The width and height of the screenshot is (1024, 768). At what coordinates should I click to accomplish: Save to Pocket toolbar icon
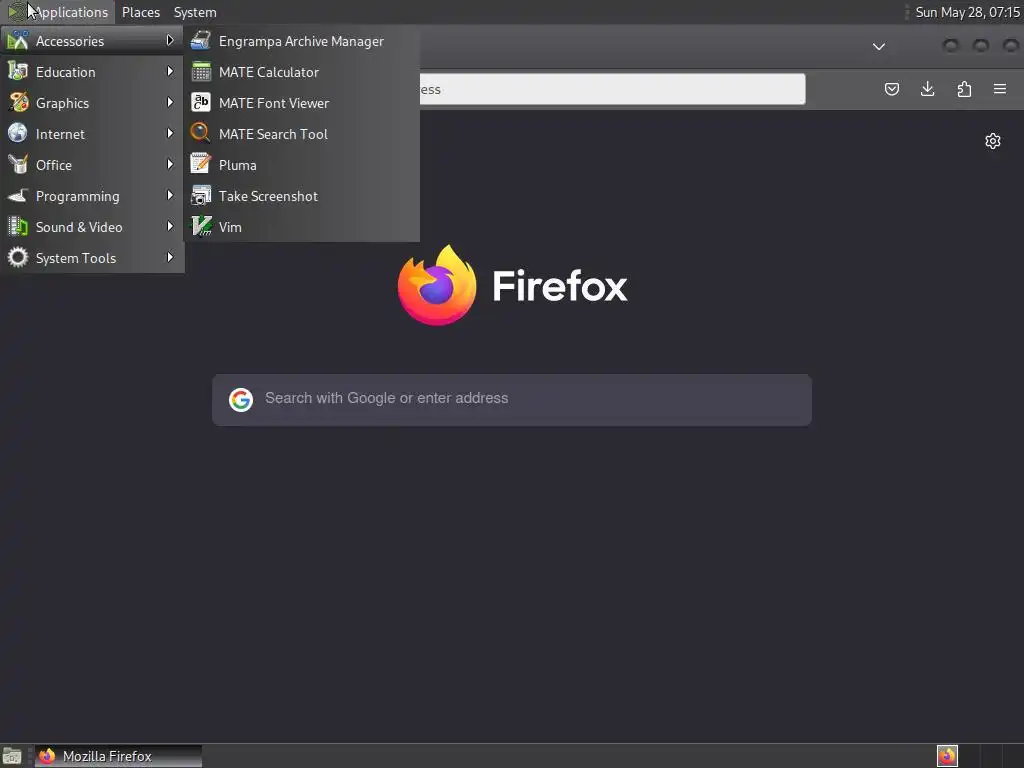tap(891, 89)
